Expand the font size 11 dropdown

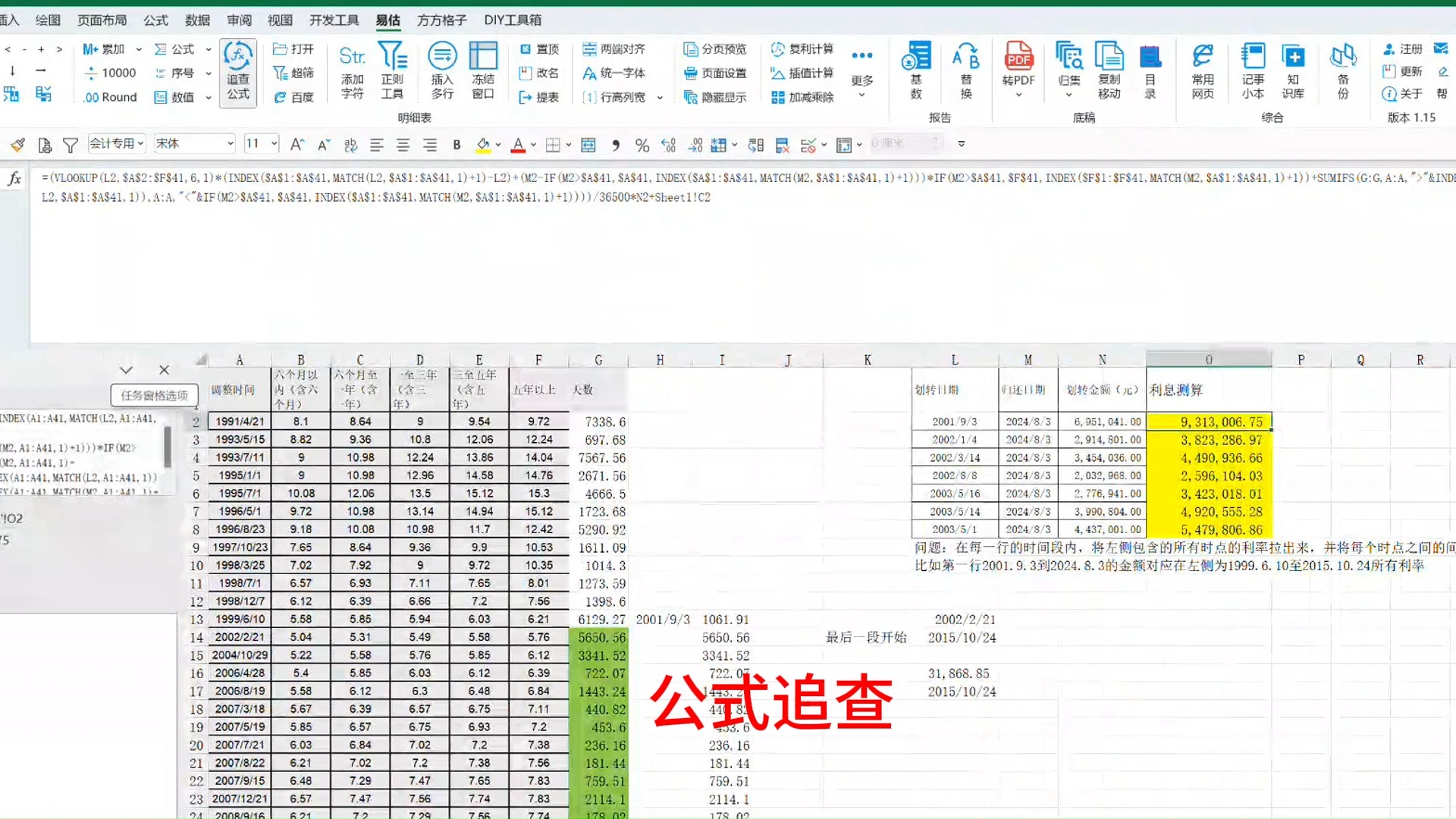274,143
